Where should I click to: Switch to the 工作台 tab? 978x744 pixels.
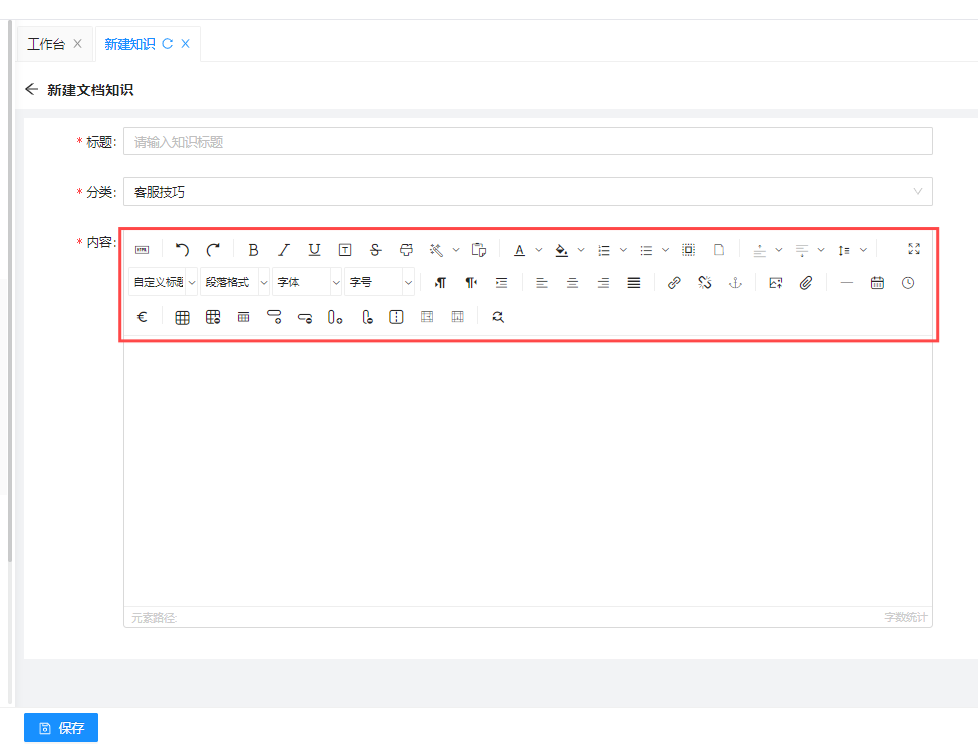pos(46,44)
